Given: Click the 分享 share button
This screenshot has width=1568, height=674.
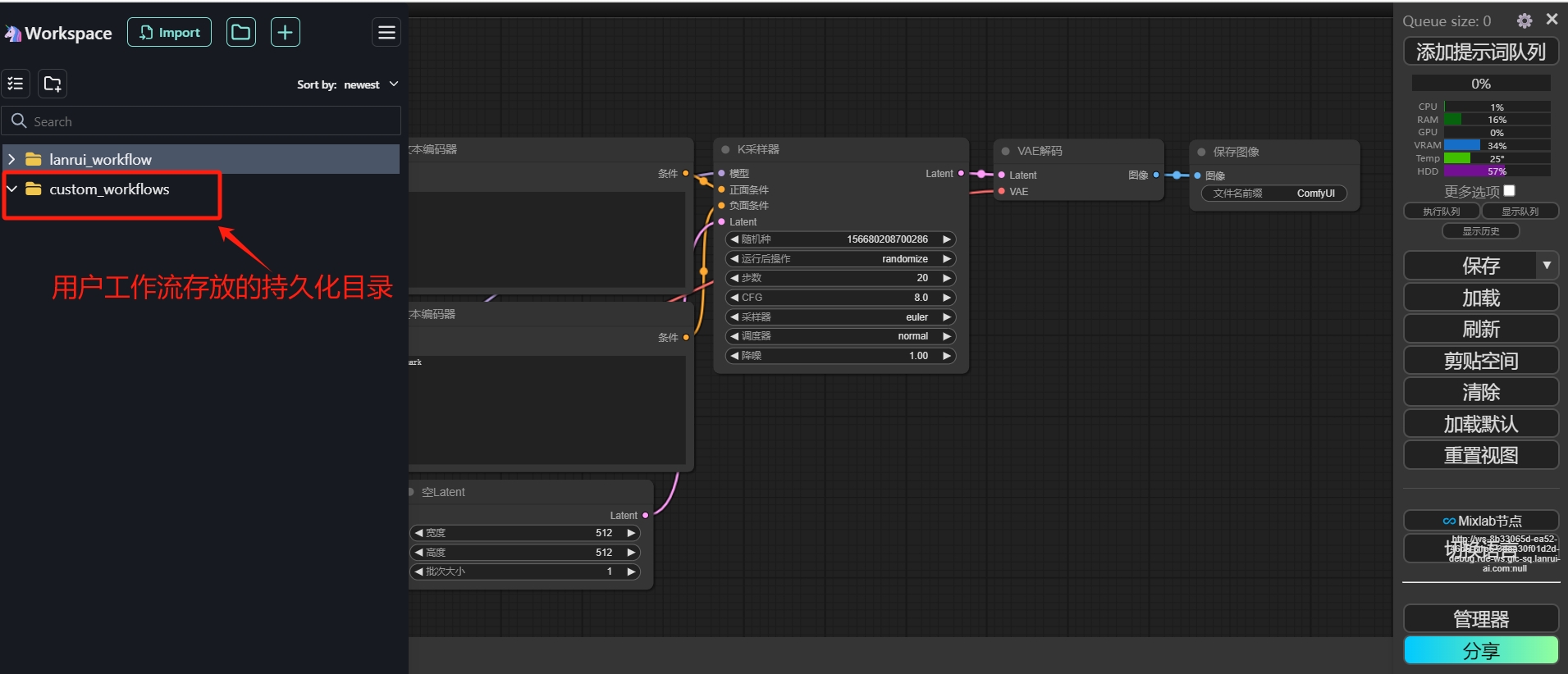Looking at the screenshot, I should (1481, 651).
